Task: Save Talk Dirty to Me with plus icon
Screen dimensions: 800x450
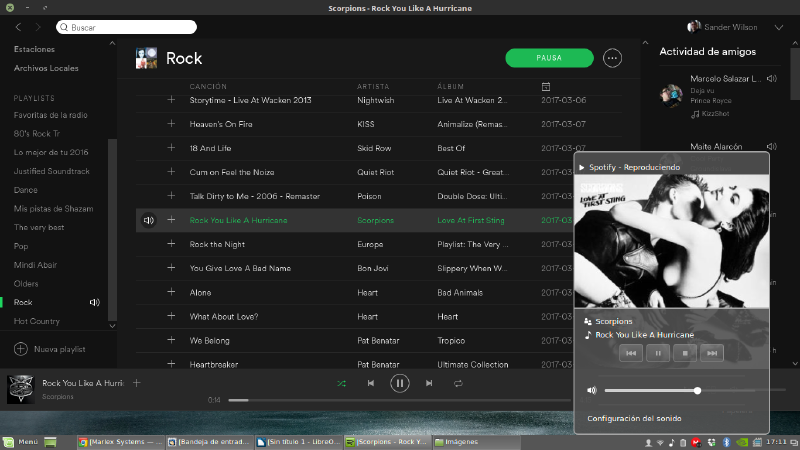Action: point(171,196)
